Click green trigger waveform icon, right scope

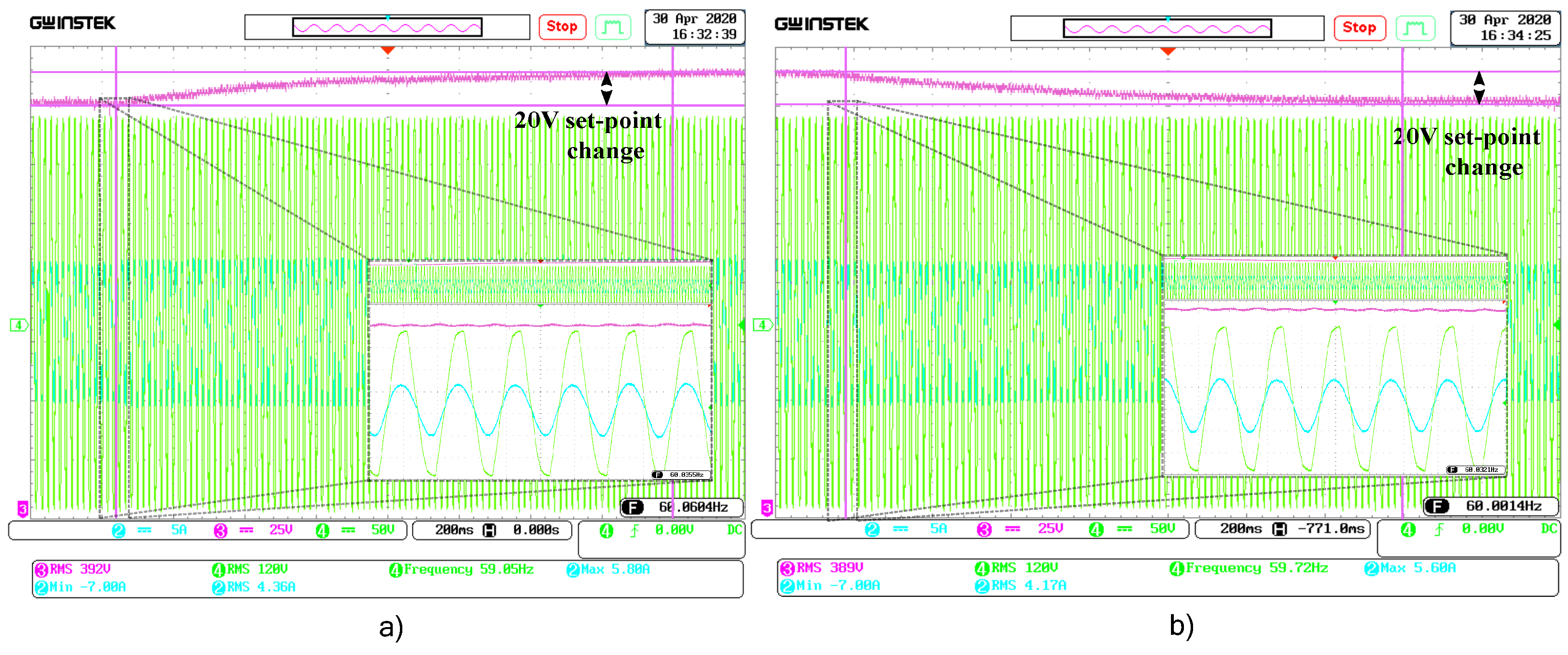[x=1415, y=29]
